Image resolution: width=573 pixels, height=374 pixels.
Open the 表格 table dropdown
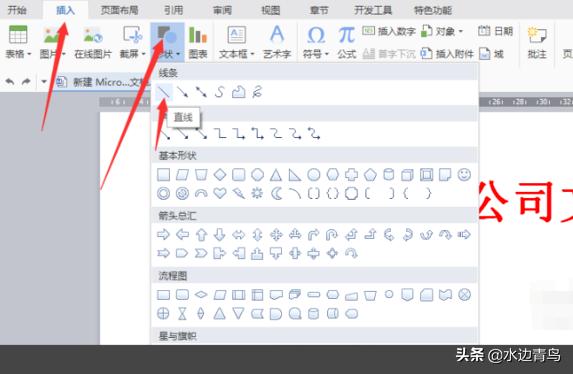(18, 42)
